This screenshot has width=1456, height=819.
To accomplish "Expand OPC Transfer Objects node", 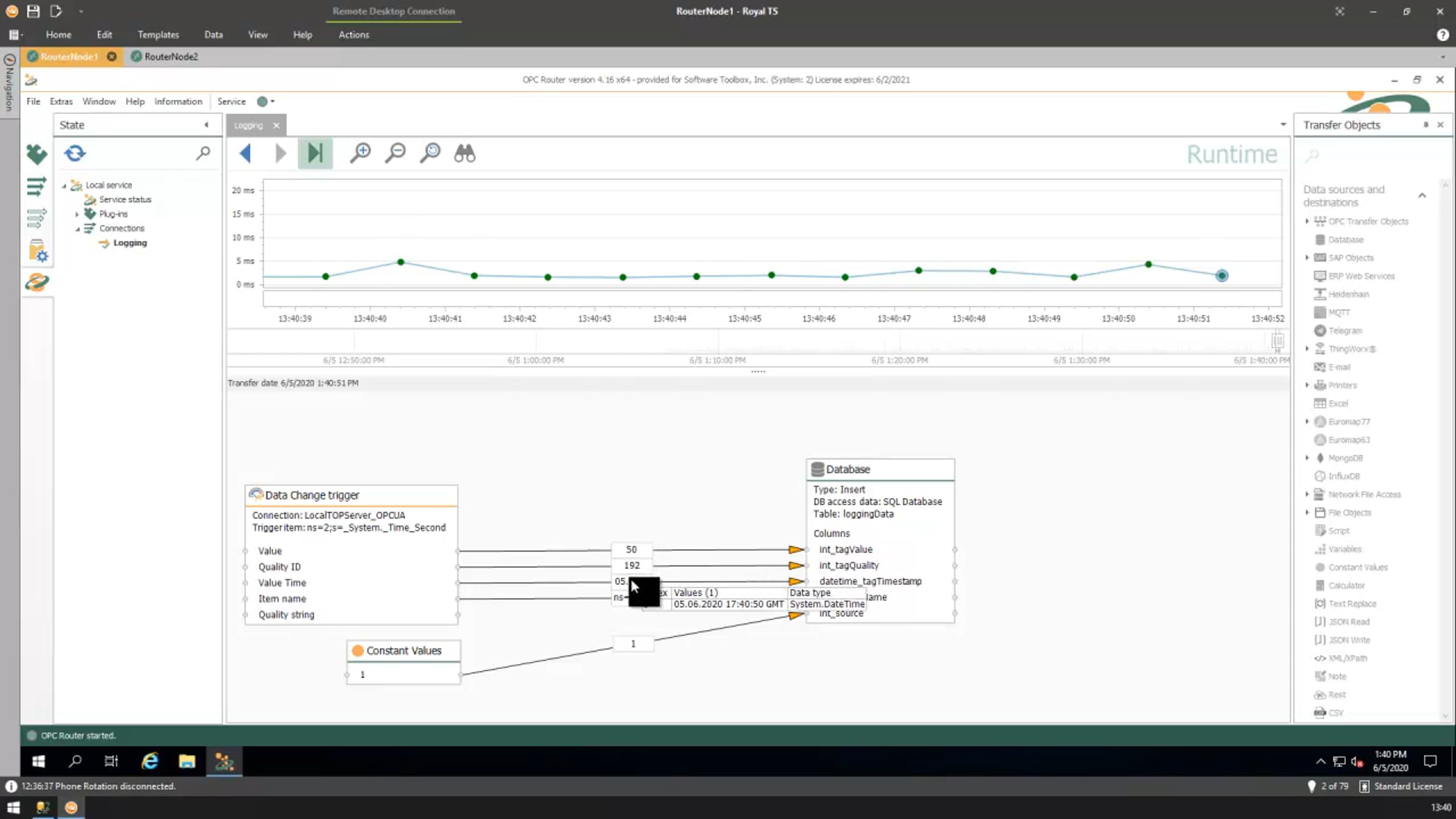I will (x=1307, y=221).
